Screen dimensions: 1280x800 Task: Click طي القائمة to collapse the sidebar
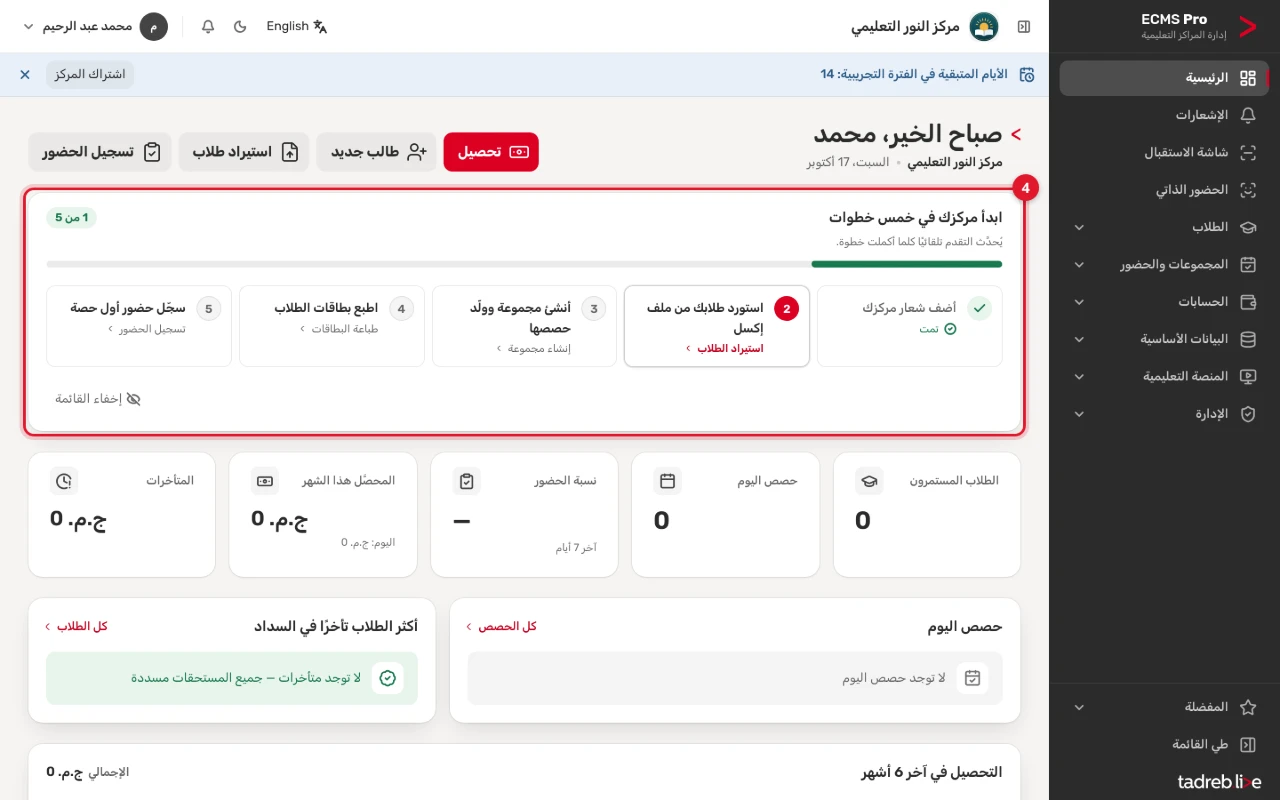pos(1164,745)
